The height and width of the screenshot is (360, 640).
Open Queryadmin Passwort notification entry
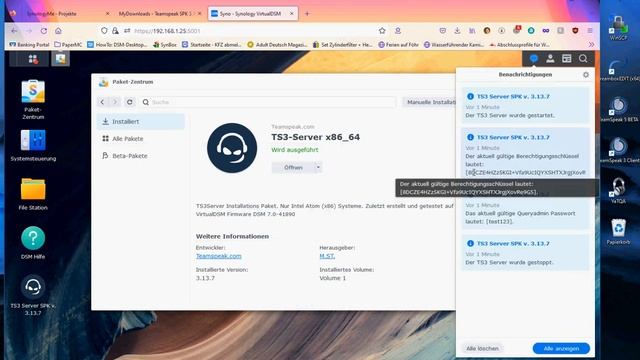(525, 213)
